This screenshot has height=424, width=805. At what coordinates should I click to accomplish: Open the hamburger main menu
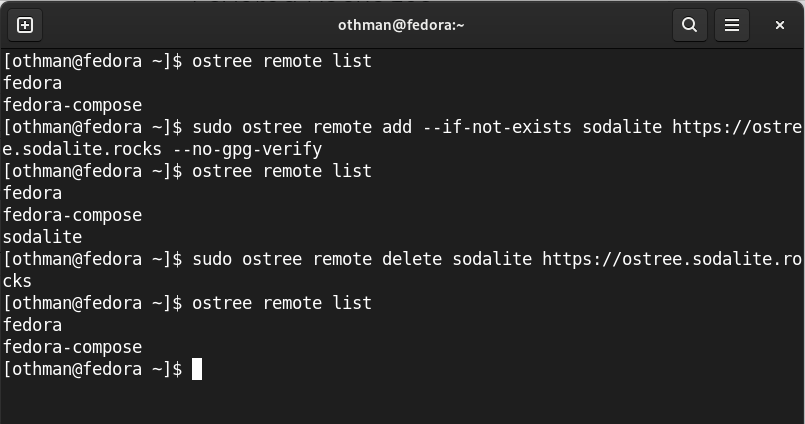point(732,25)
